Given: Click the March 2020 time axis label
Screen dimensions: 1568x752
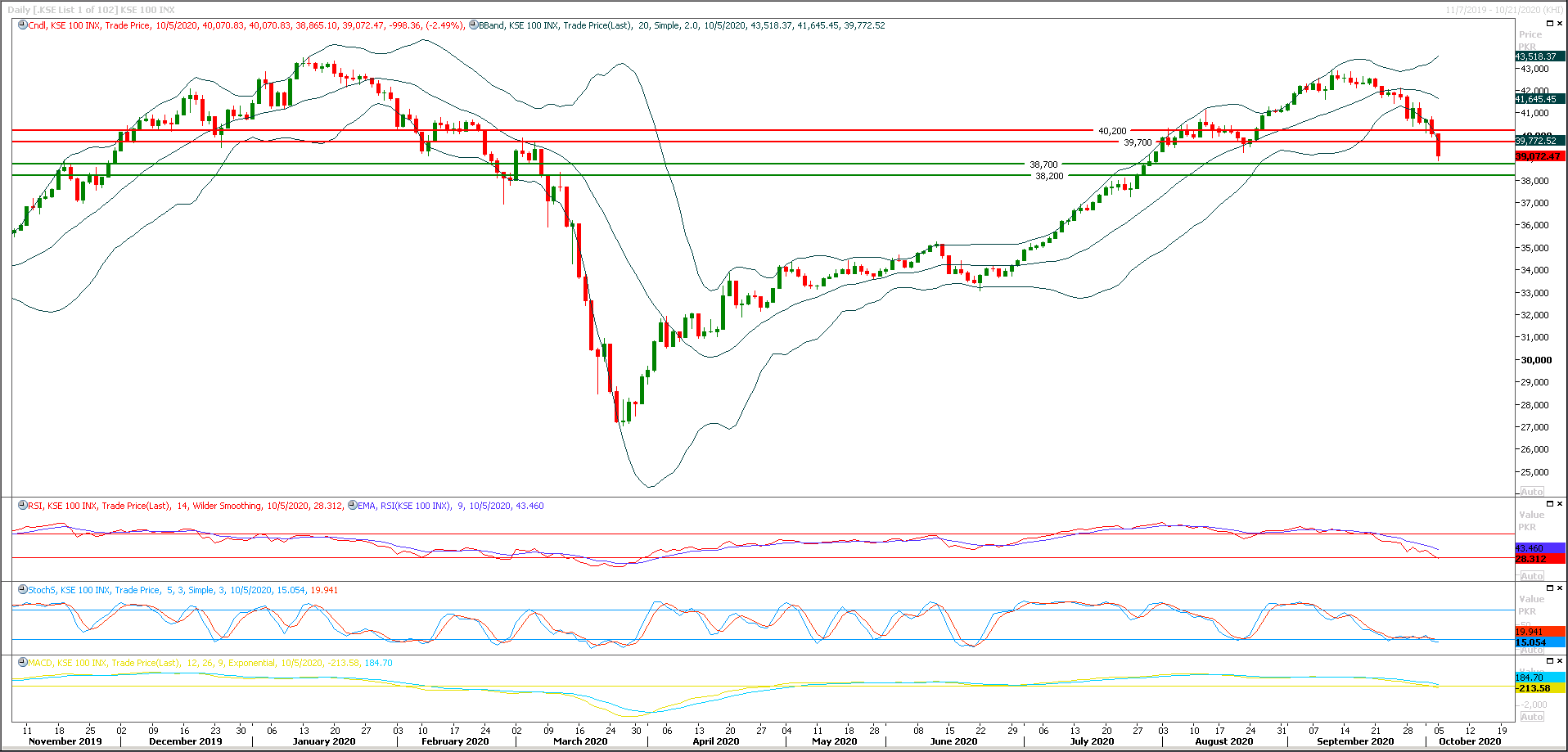Looking at the screenshot, I should (580, 741).
